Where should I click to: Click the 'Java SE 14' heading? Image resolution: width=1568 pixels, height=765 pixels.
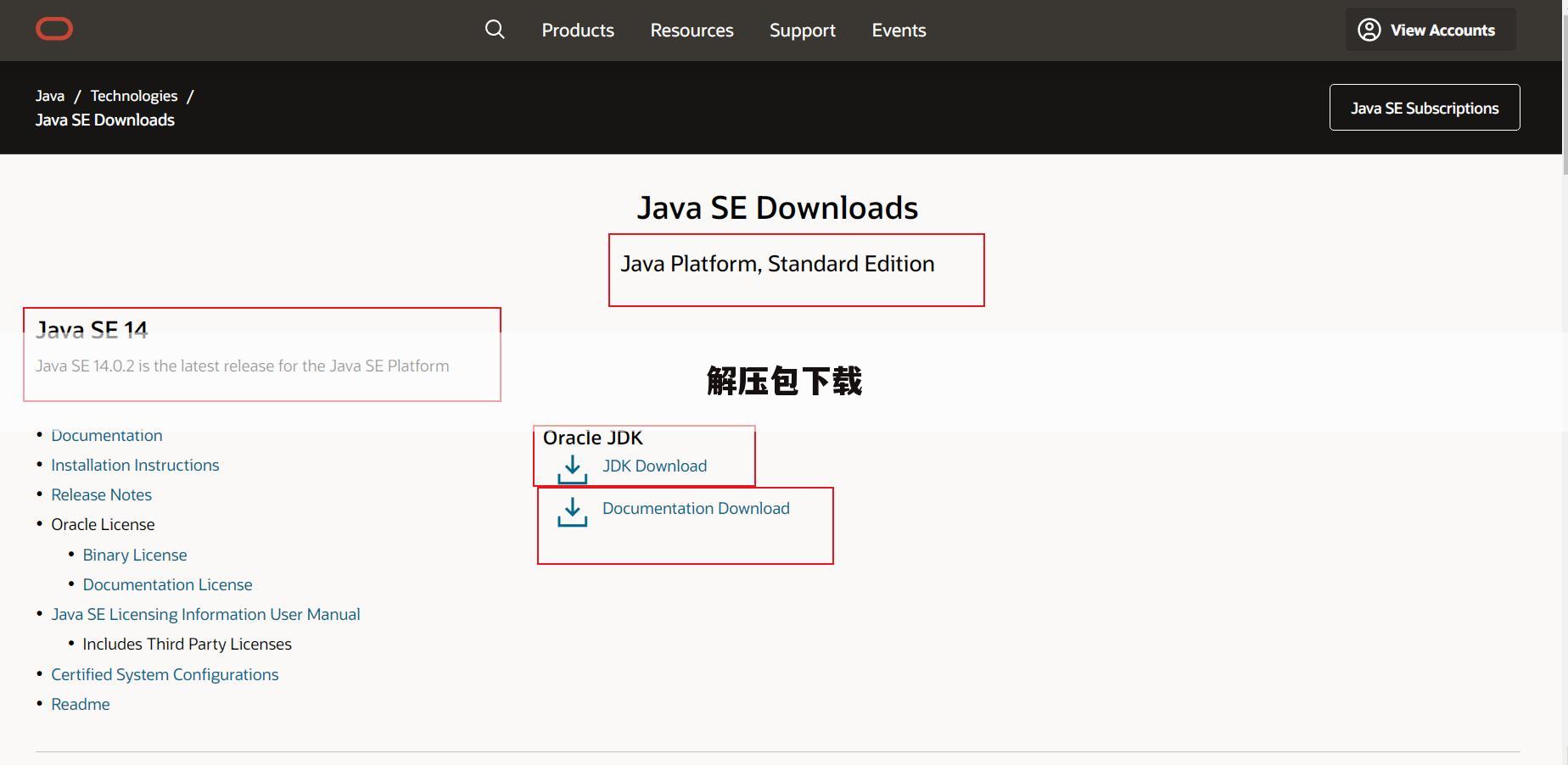point(92,330)
